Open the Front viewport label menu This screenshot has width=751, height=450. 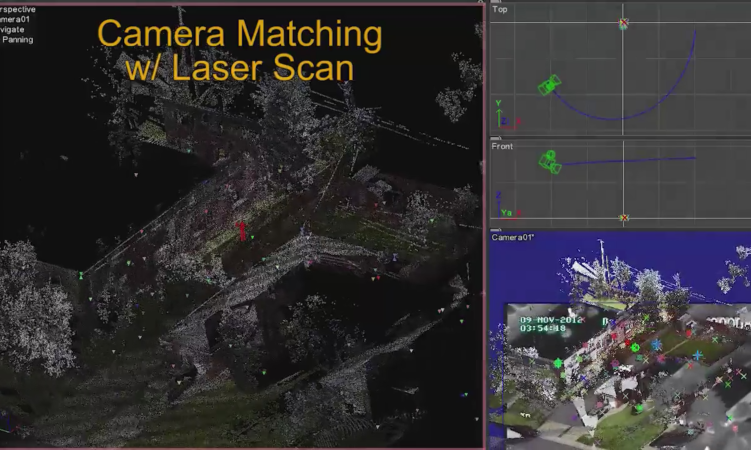pyautogui.click(x=502, y=146)
